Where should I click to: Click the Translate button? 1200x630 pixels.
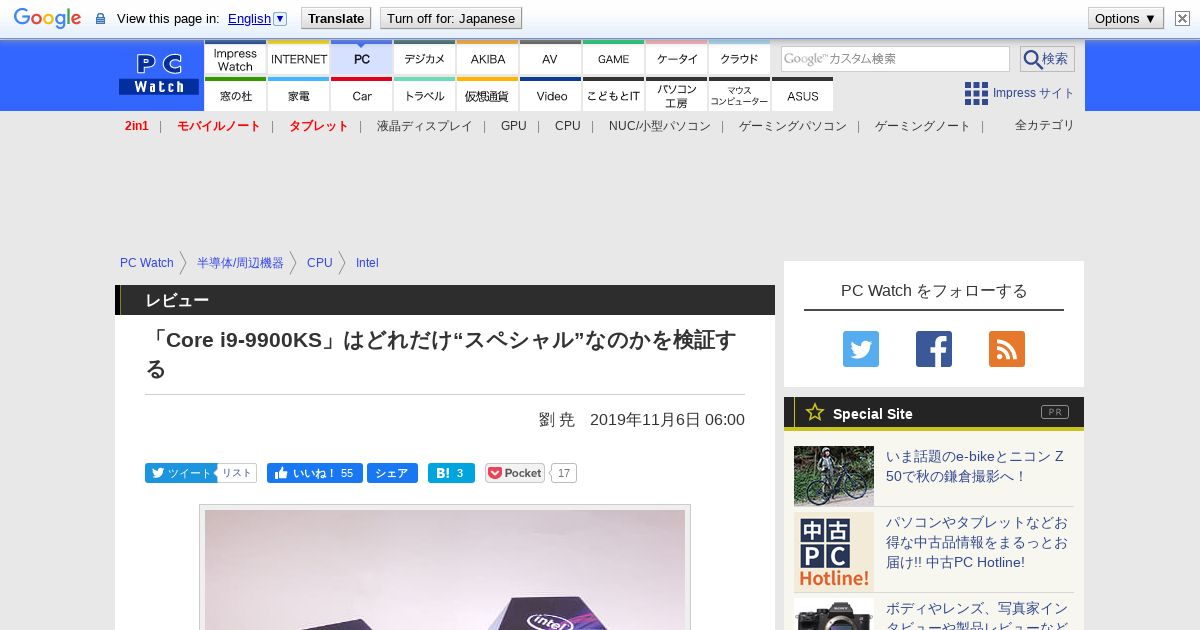[336, 18]
